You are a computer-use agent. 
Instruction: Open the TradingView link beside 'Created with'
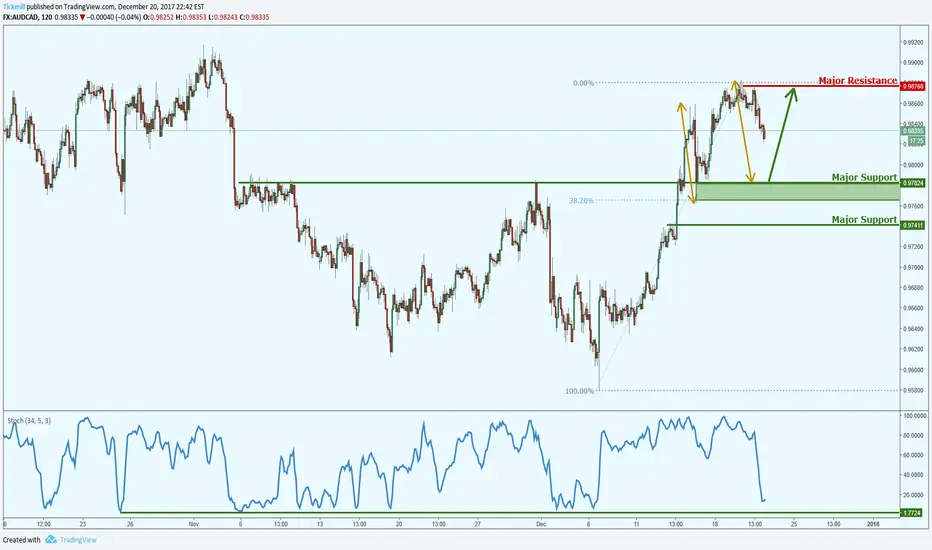point(78,540)
